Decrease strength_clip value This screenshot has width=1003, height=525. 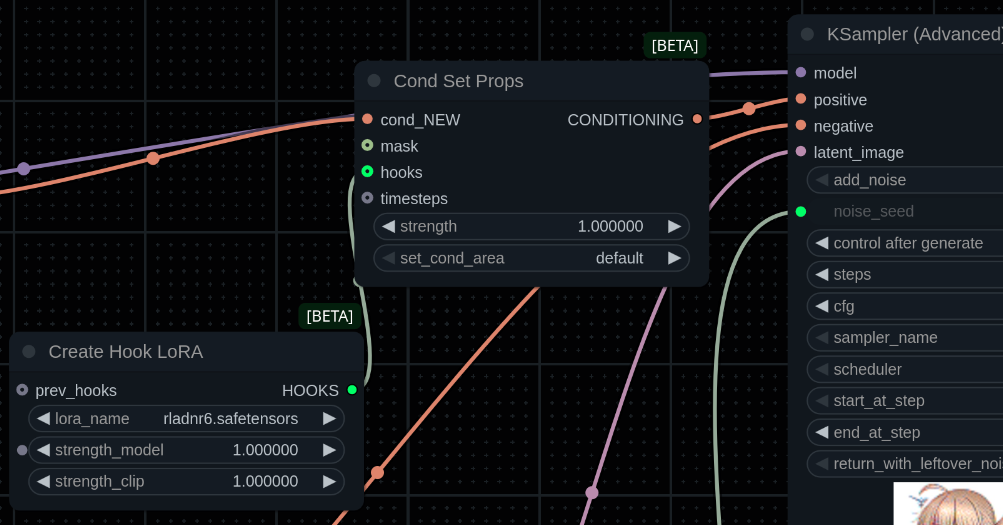click(43, 482)
